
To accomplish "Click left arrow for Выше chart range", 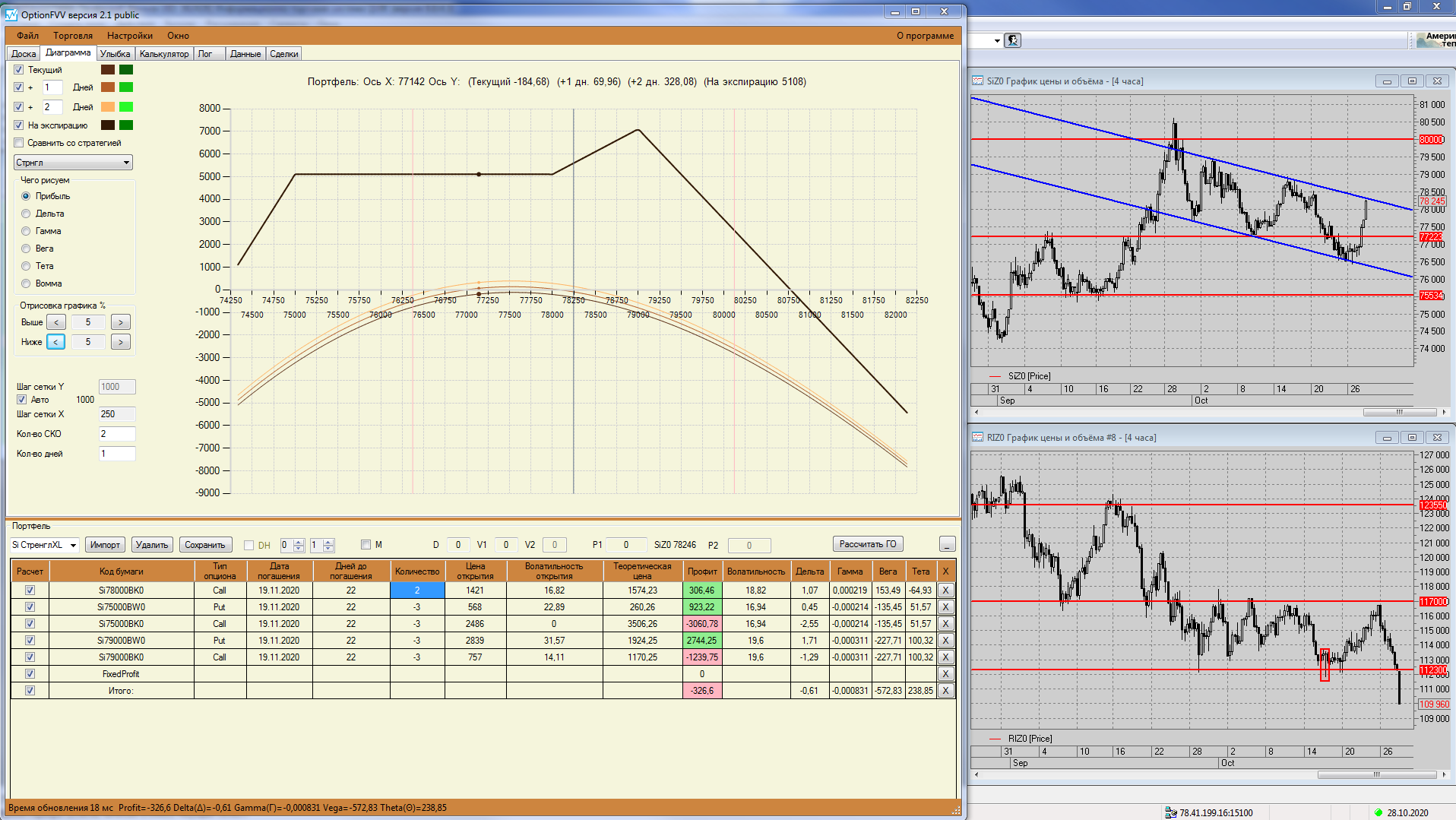I will [56, 322].
